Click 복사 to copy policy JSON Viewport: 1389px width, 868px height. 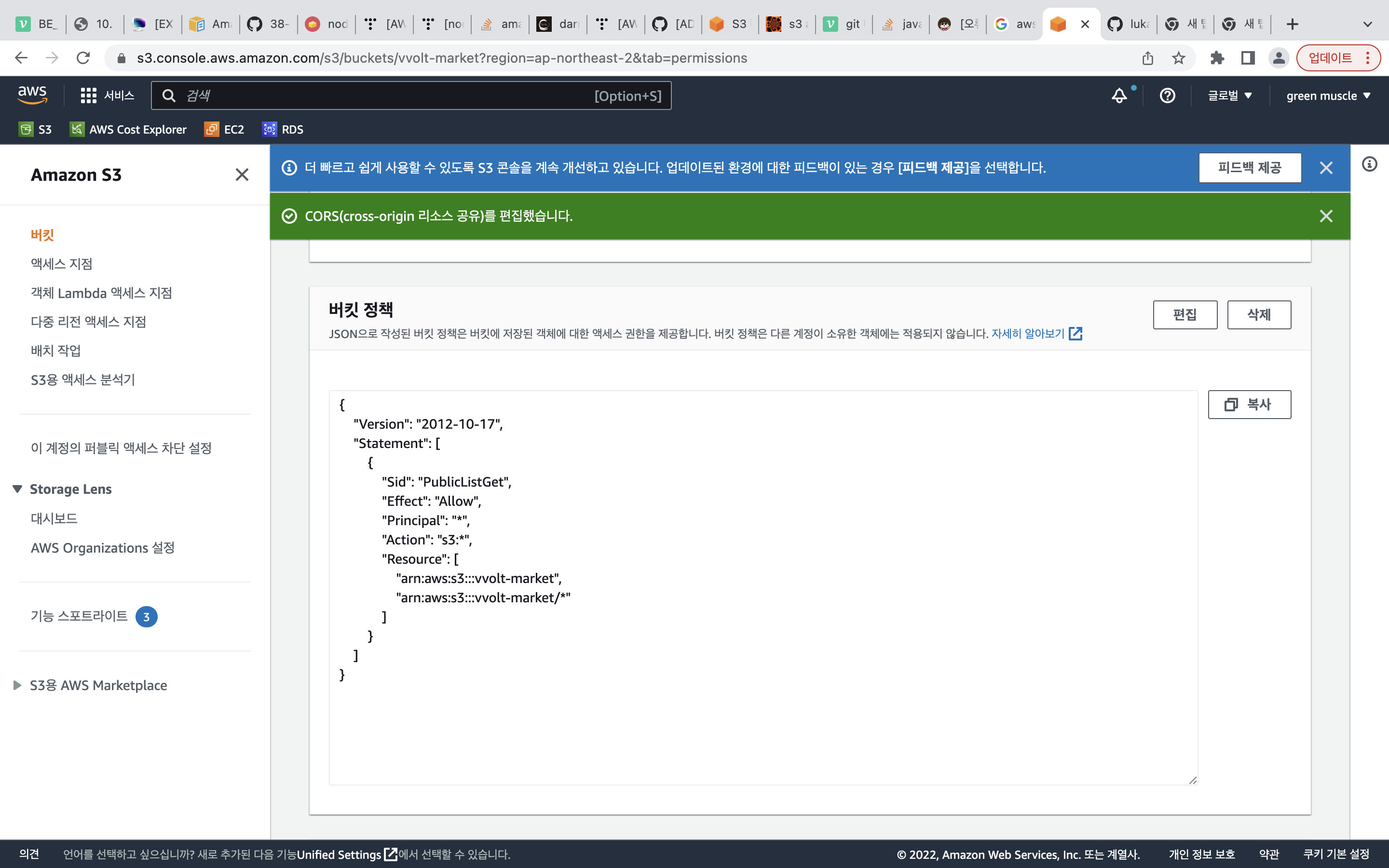point(1249,405)
